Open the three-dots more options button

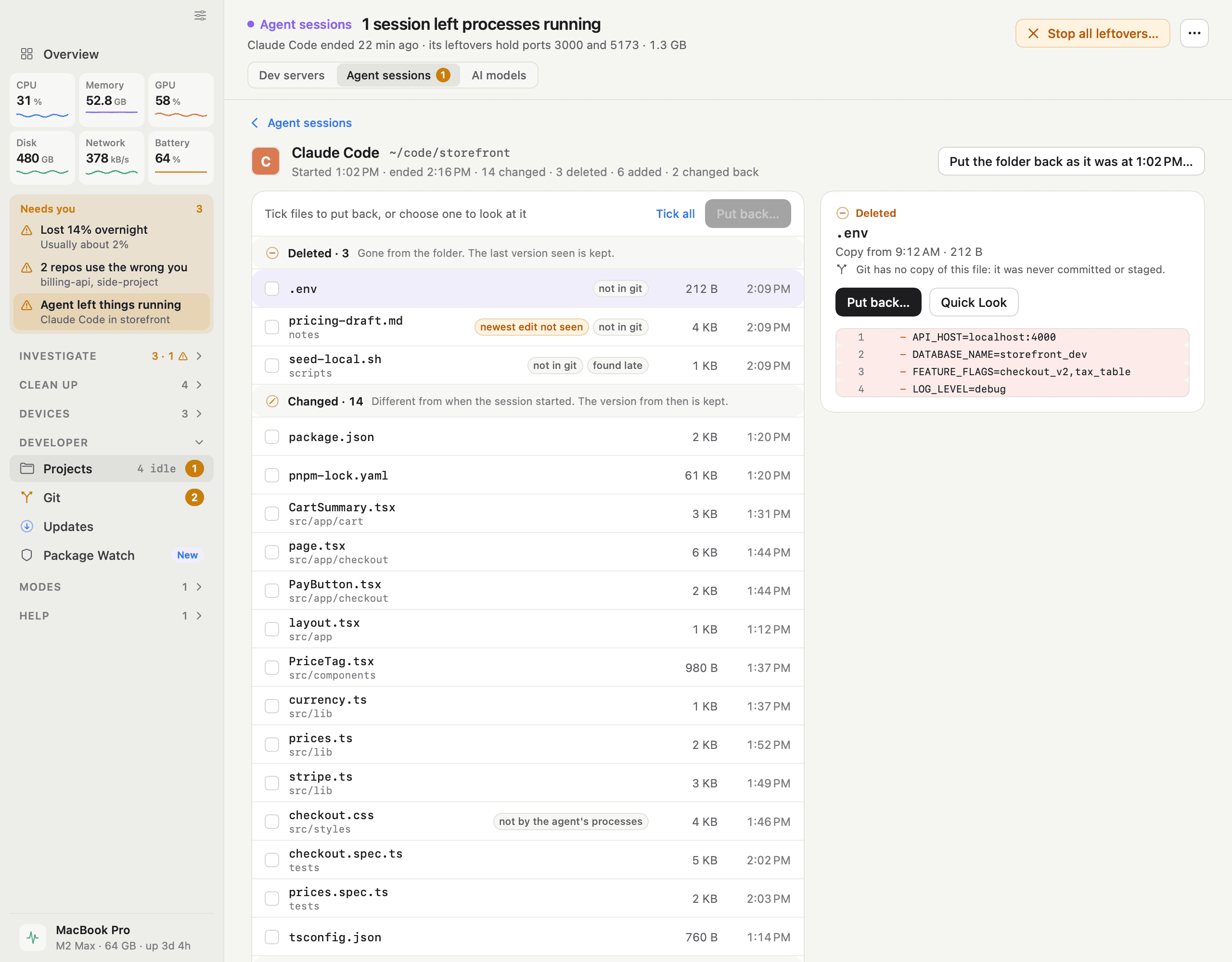tap(1193, 33)
